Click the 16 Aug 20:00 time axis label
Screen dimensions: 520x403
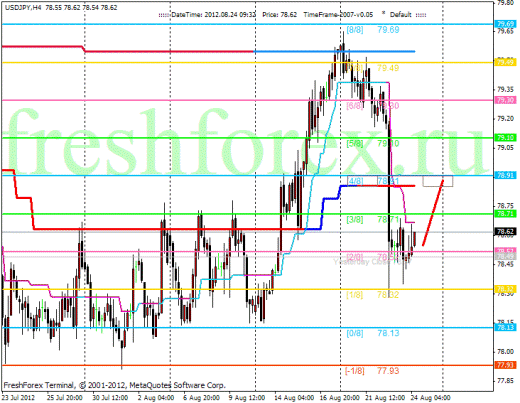coord(340,398)
